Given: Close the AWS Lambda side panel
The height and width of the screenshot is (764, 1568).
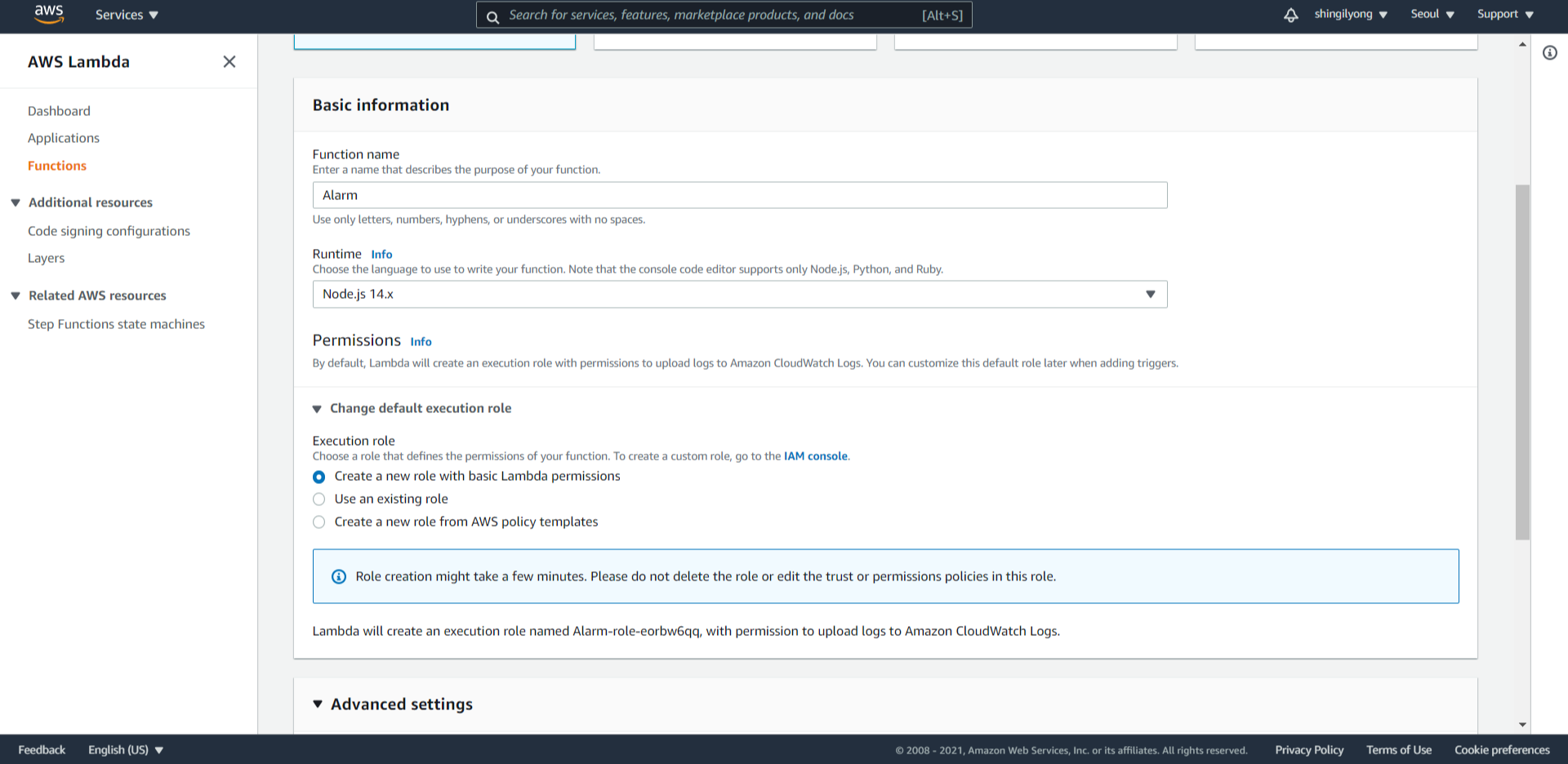Looking at the screenshot, I should pyautogui.click(x=229, y=61).
